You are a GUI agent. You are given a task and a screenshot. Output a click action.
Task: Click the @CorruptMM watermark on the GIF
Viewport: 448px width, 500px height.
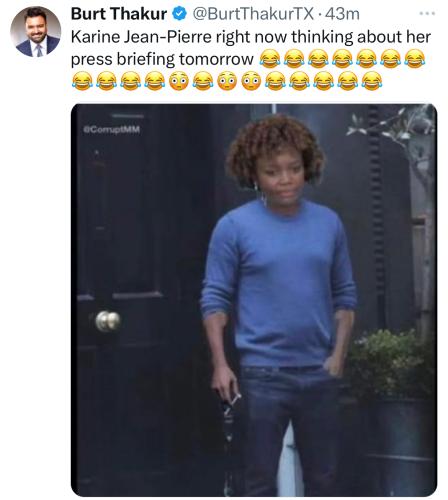coord(112,129)
